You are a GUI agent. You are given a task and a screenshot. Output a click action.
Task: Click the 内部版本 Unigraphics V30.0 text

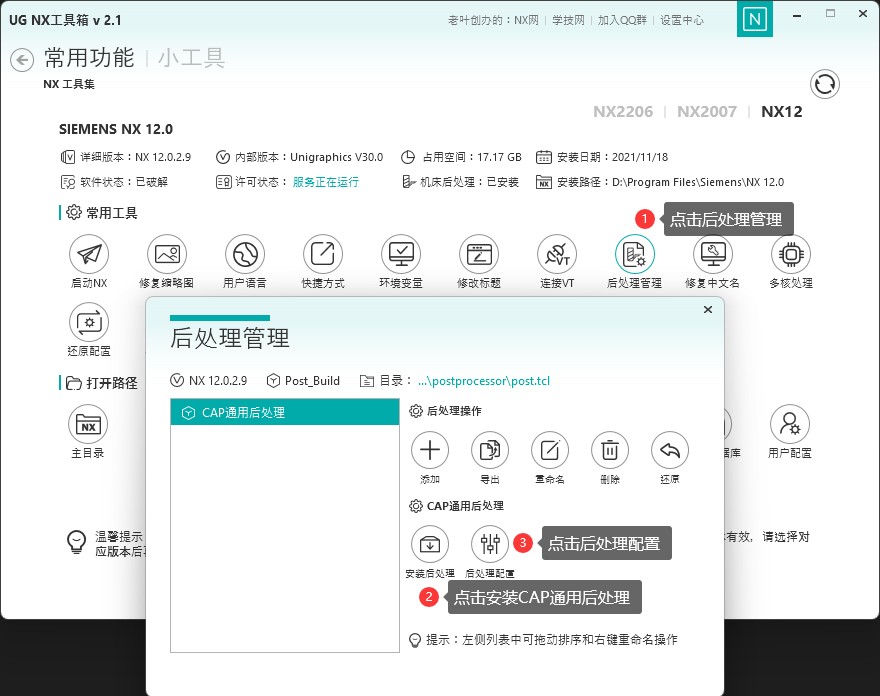tap(309, 157)
